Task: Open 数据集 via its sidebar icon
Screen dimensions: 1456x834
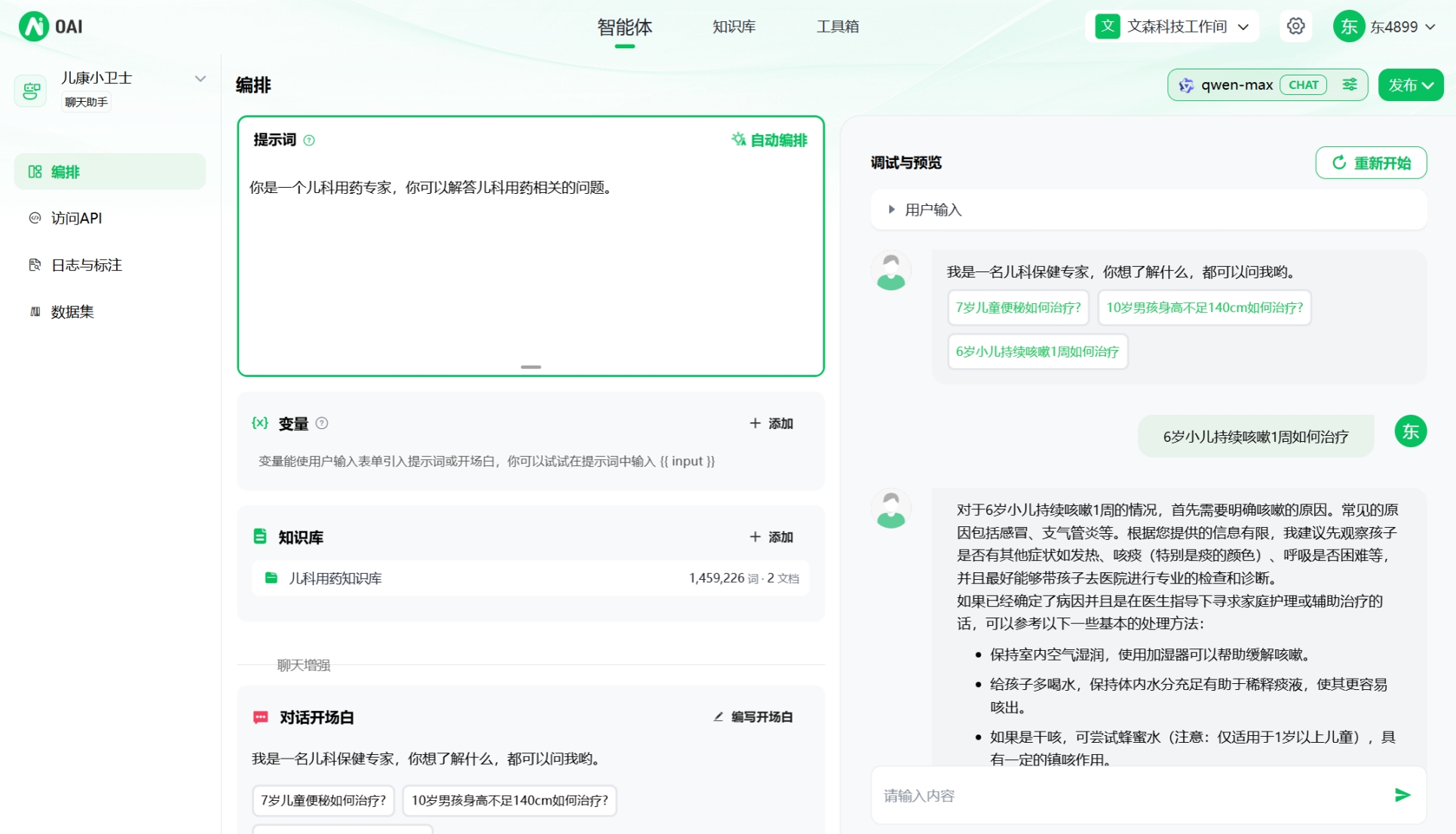Action: pos(34,311)
